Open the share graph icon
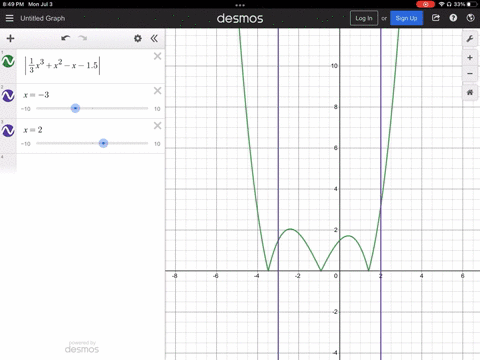Image resolution: width=480 pixels, height=360 pixels. point(436,18)
